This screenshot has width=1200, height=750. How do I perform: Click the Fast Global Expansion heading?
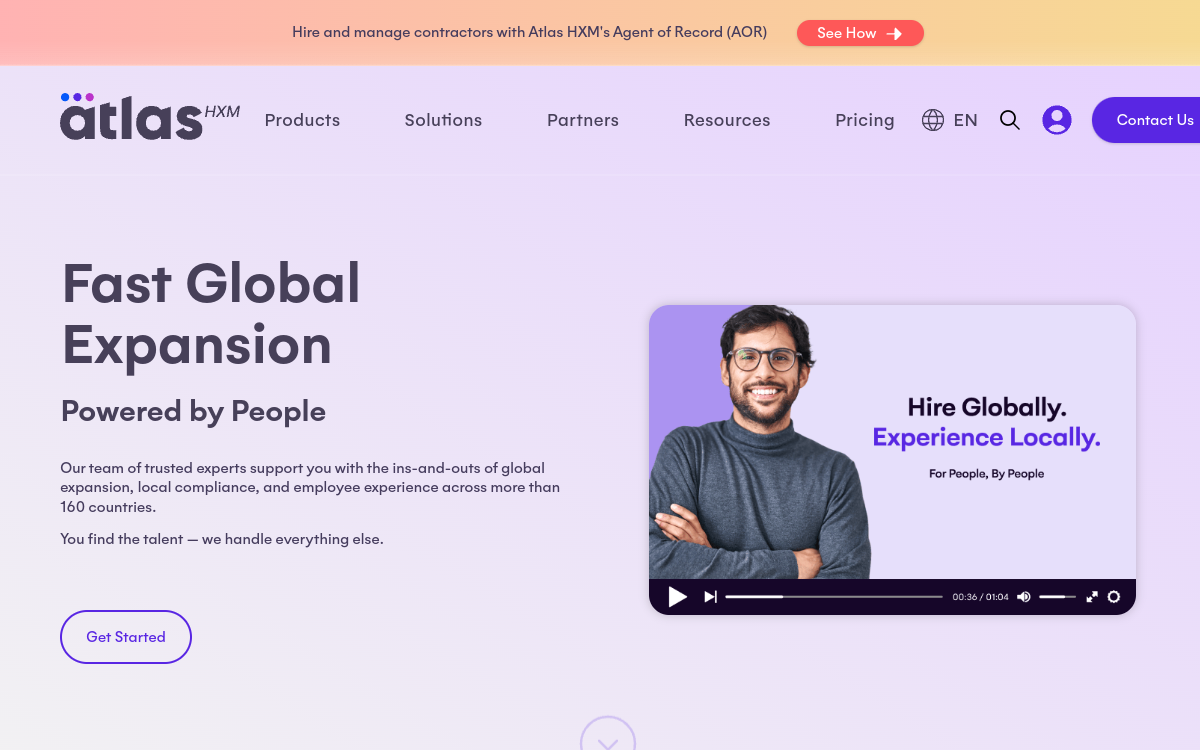click(211, 314)
